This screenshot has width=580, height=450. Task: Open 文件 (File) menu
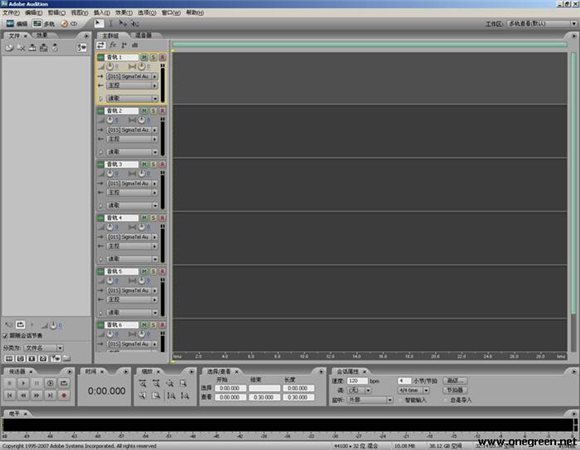click(11, 13)
